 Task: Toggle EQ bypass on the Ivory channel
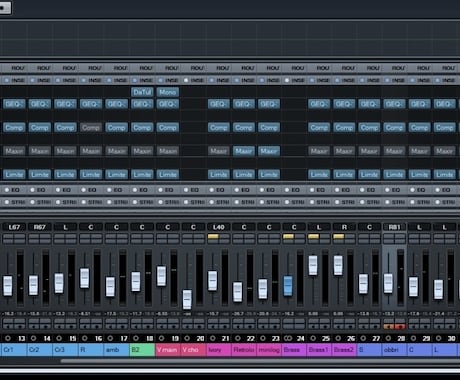pos(211,190)
